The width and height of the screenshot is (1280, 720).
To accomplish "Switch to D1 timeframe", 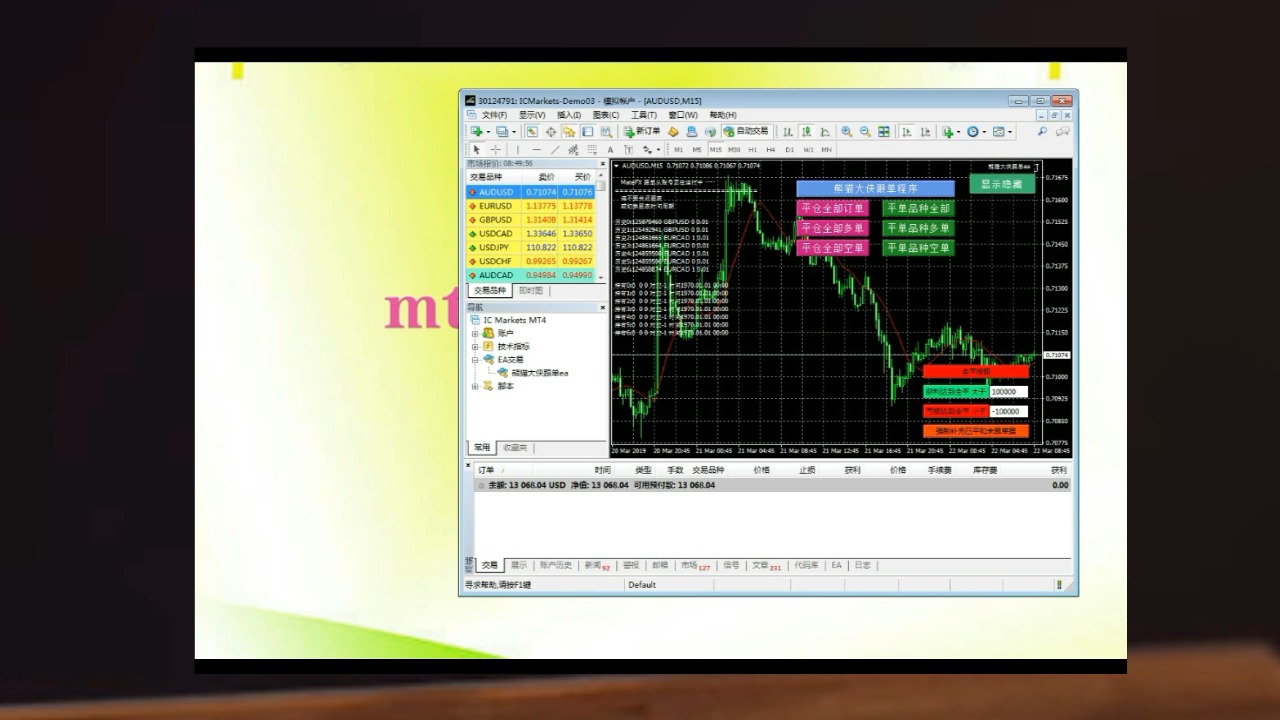I will click(x=789, y=150).
